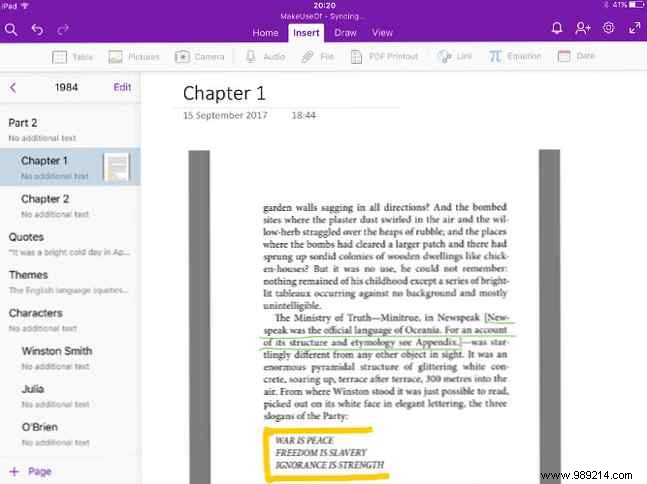Open the Part 2 page
This screenshot has height=484, width=647.
point(70,130)
